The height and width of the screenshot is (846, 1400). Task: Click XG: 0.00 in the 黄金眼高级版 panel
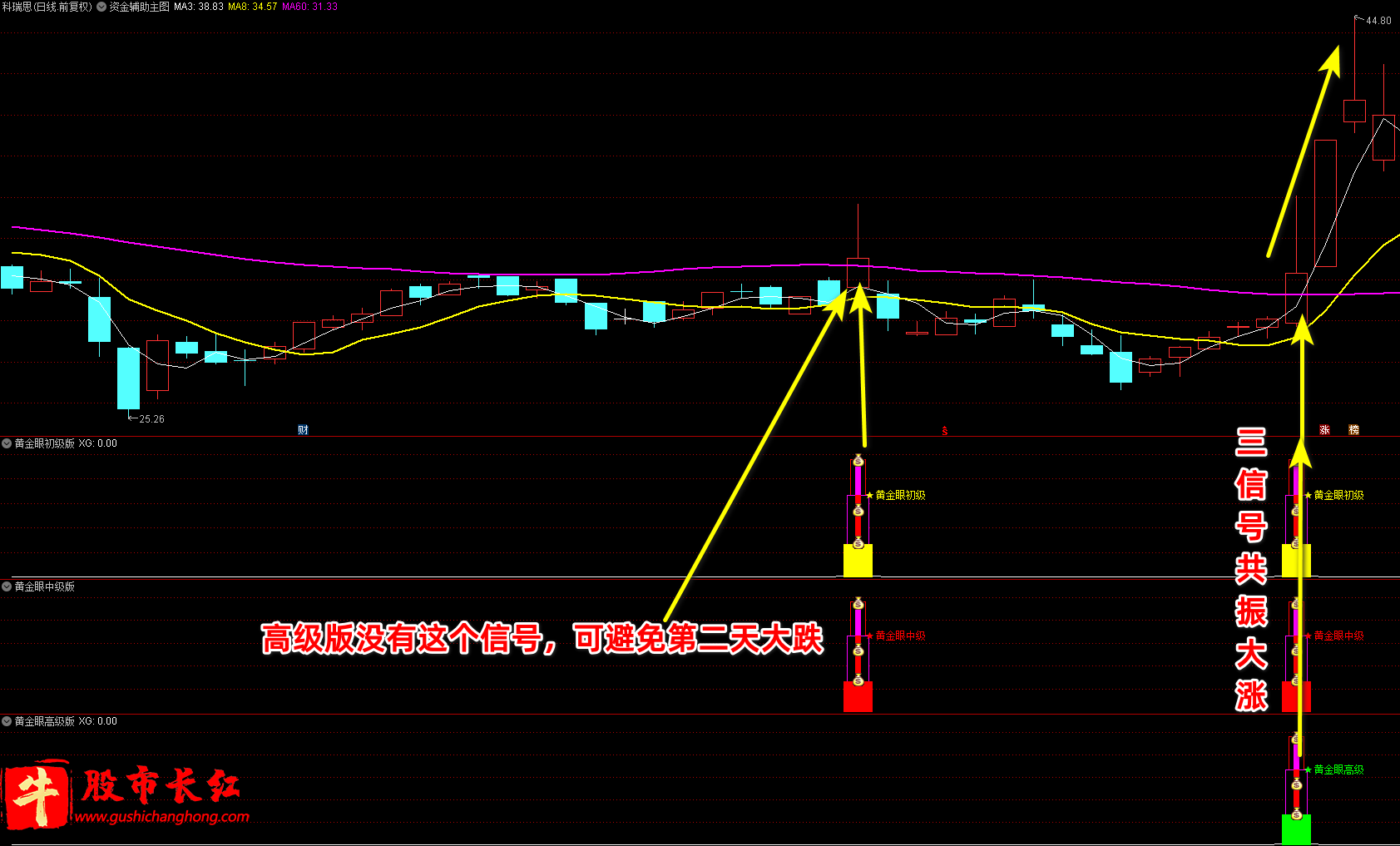(98, 721)
